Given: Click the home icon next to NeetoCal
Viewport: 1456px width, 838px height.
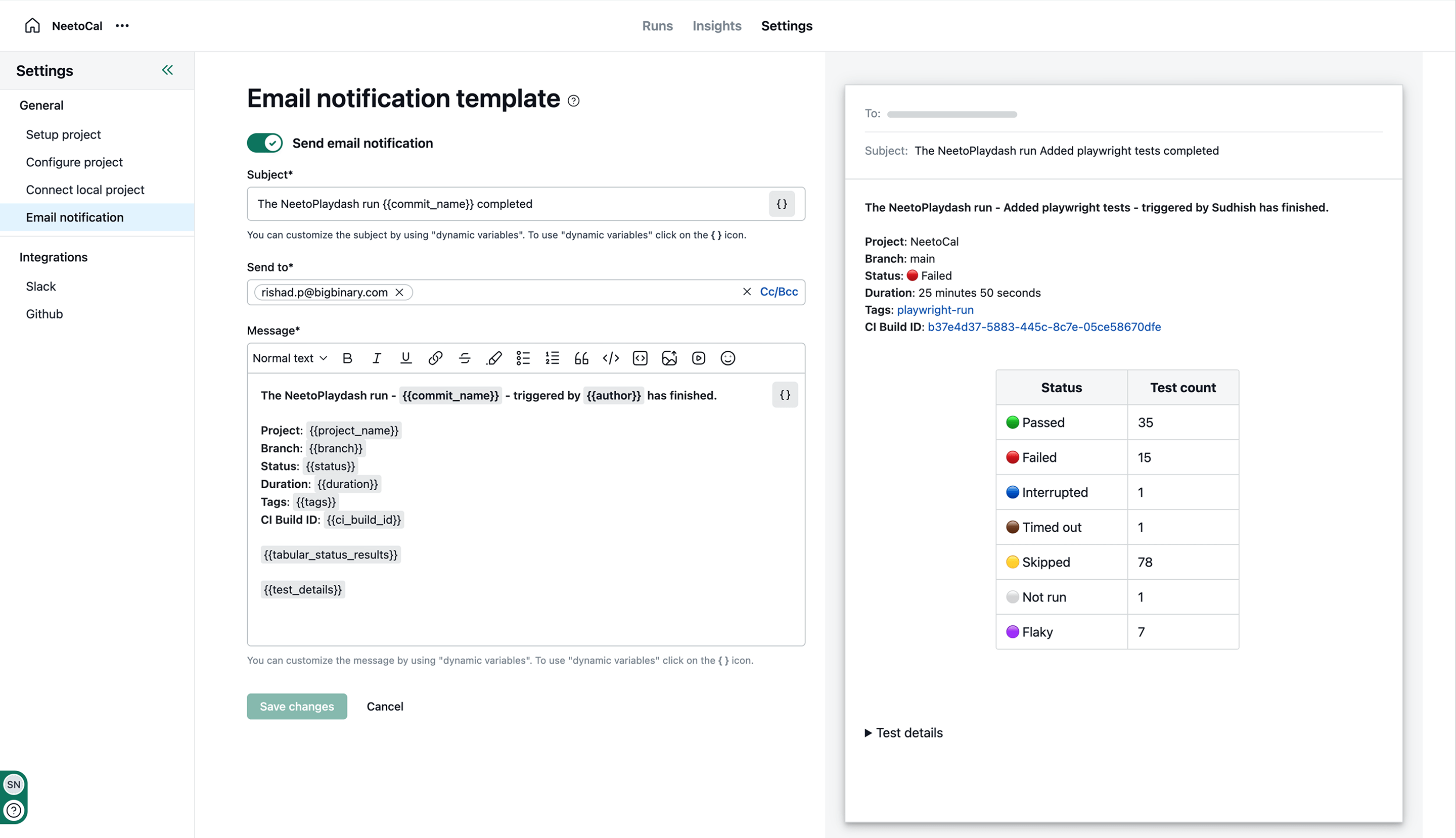Looking at the screenshot, I should click(x=32, y=25).
